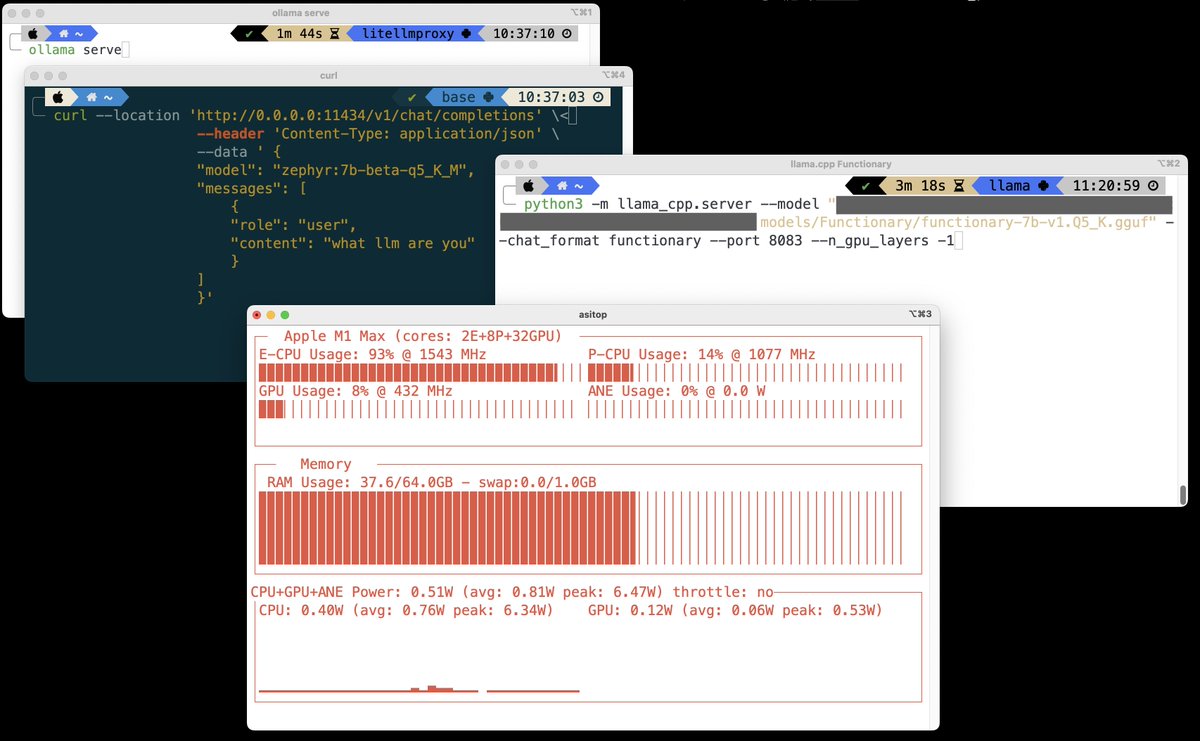Click the P-CPU usage bar
The image size is (1200, 741).
[745, 373]
